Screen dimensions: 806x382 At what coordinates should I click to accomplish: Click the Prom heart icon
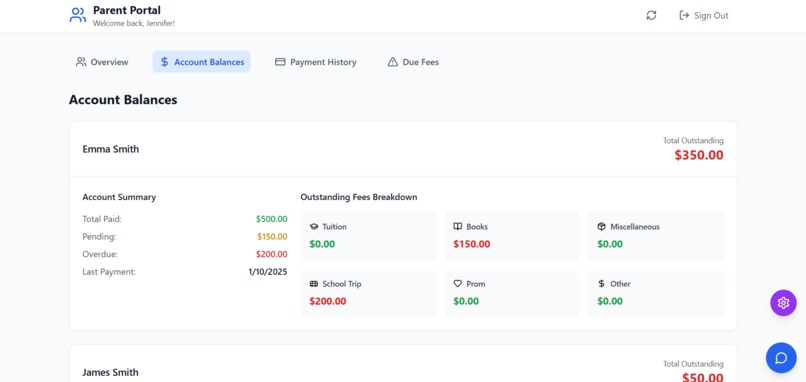click(457, 284)
